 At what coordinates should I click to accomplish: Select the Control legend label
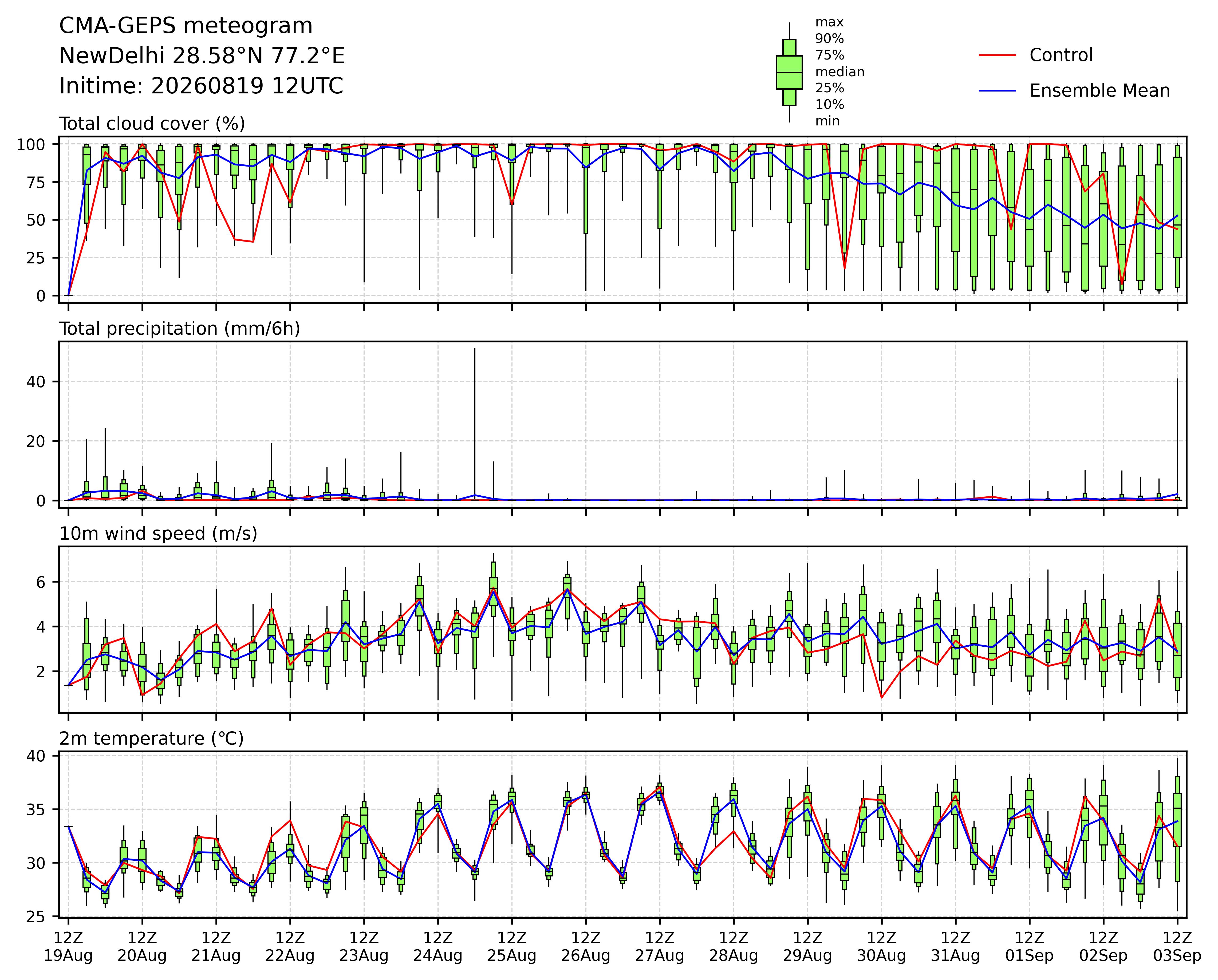tap(1061, 55)
